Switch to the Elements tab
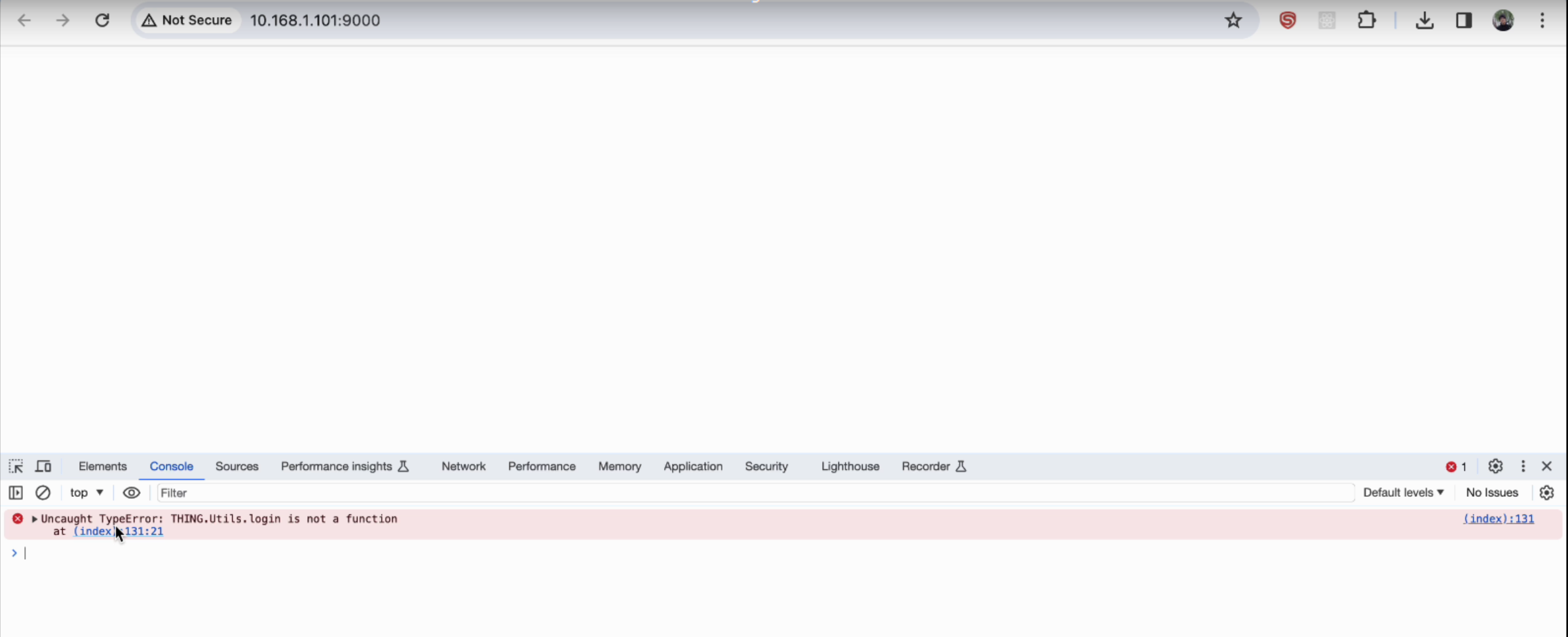1568x637 pixels. tap(102, 466)
